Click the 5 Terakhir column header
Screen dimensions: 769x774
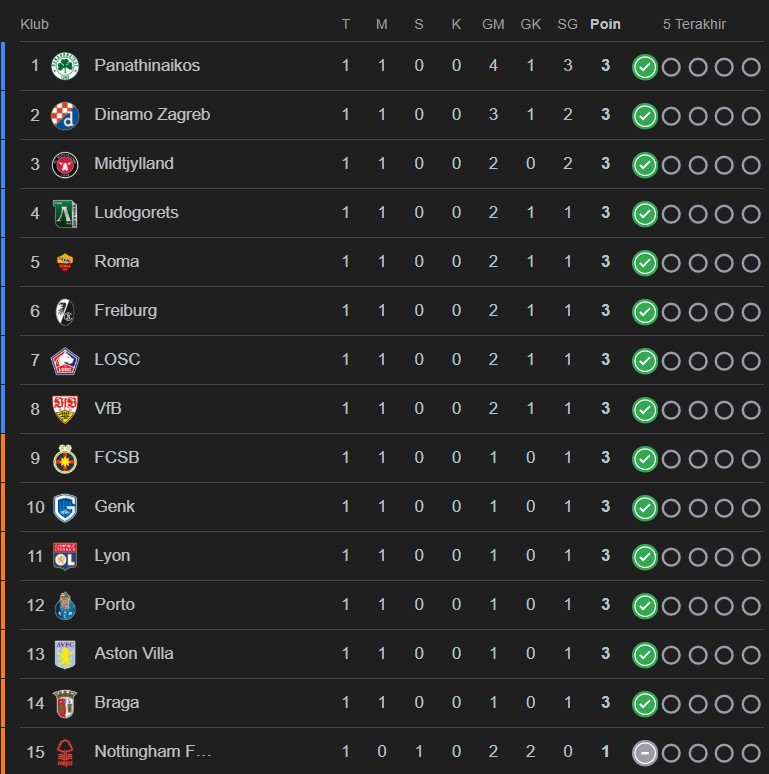(x=694, y=24)
